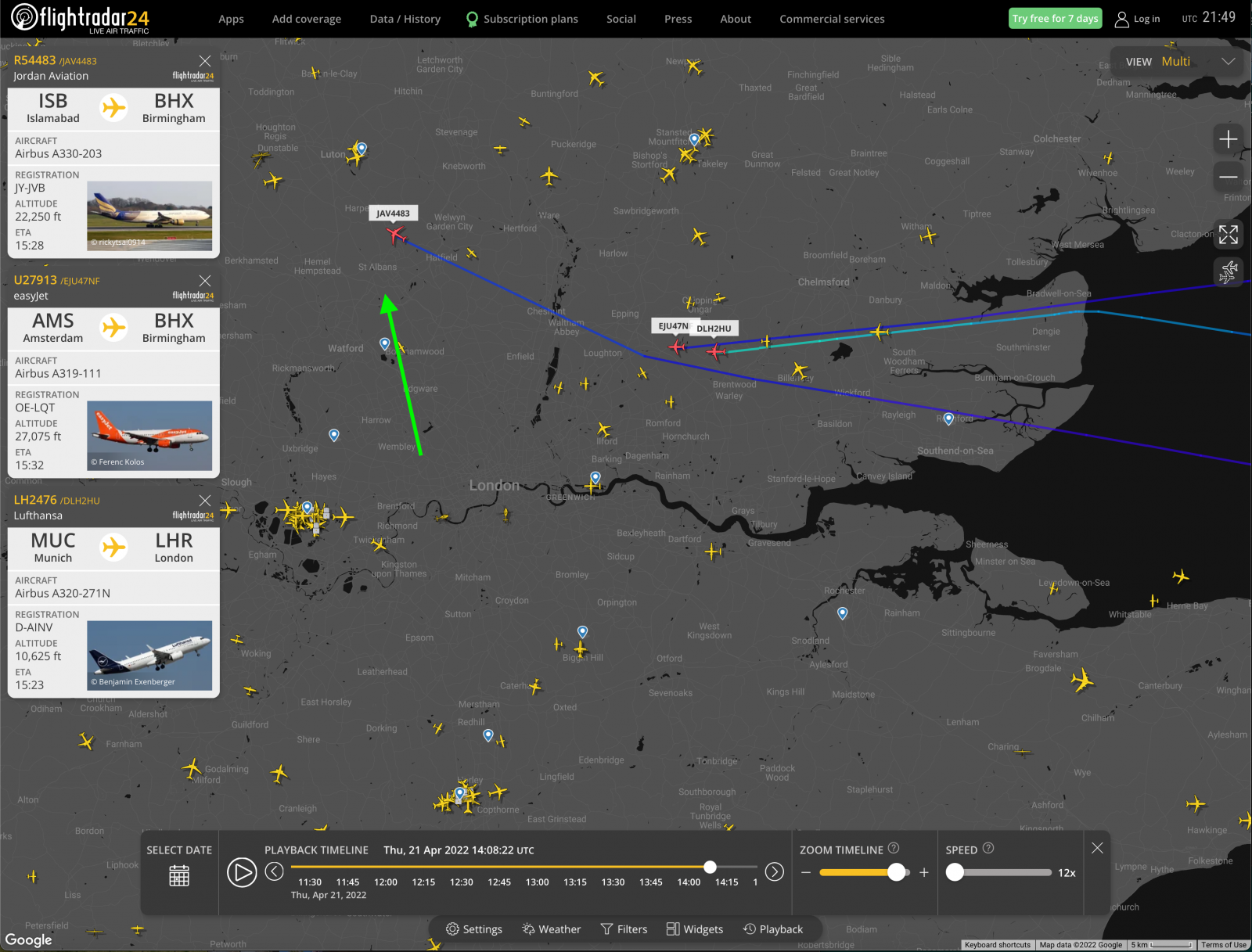Zoom out the map with minus button

1228,177
